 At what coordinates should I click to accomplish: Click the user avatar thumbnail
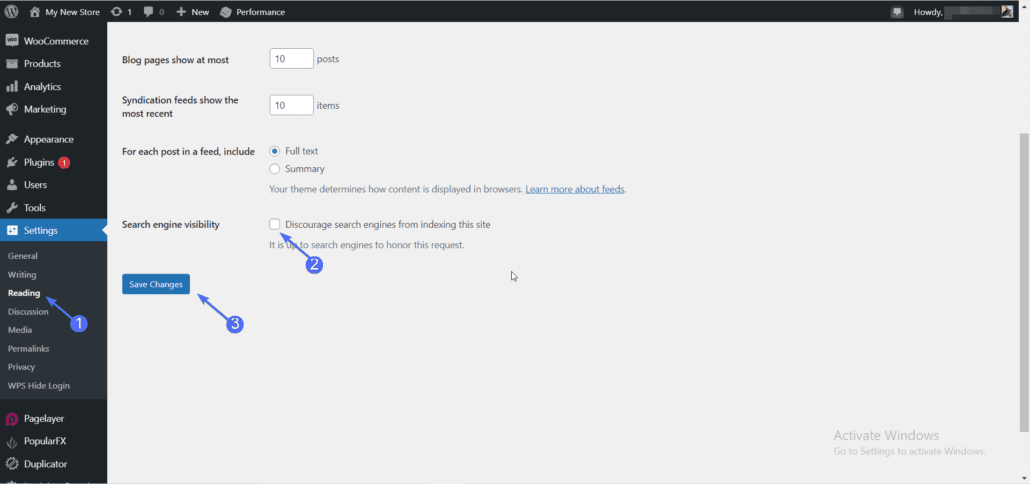1007,12
